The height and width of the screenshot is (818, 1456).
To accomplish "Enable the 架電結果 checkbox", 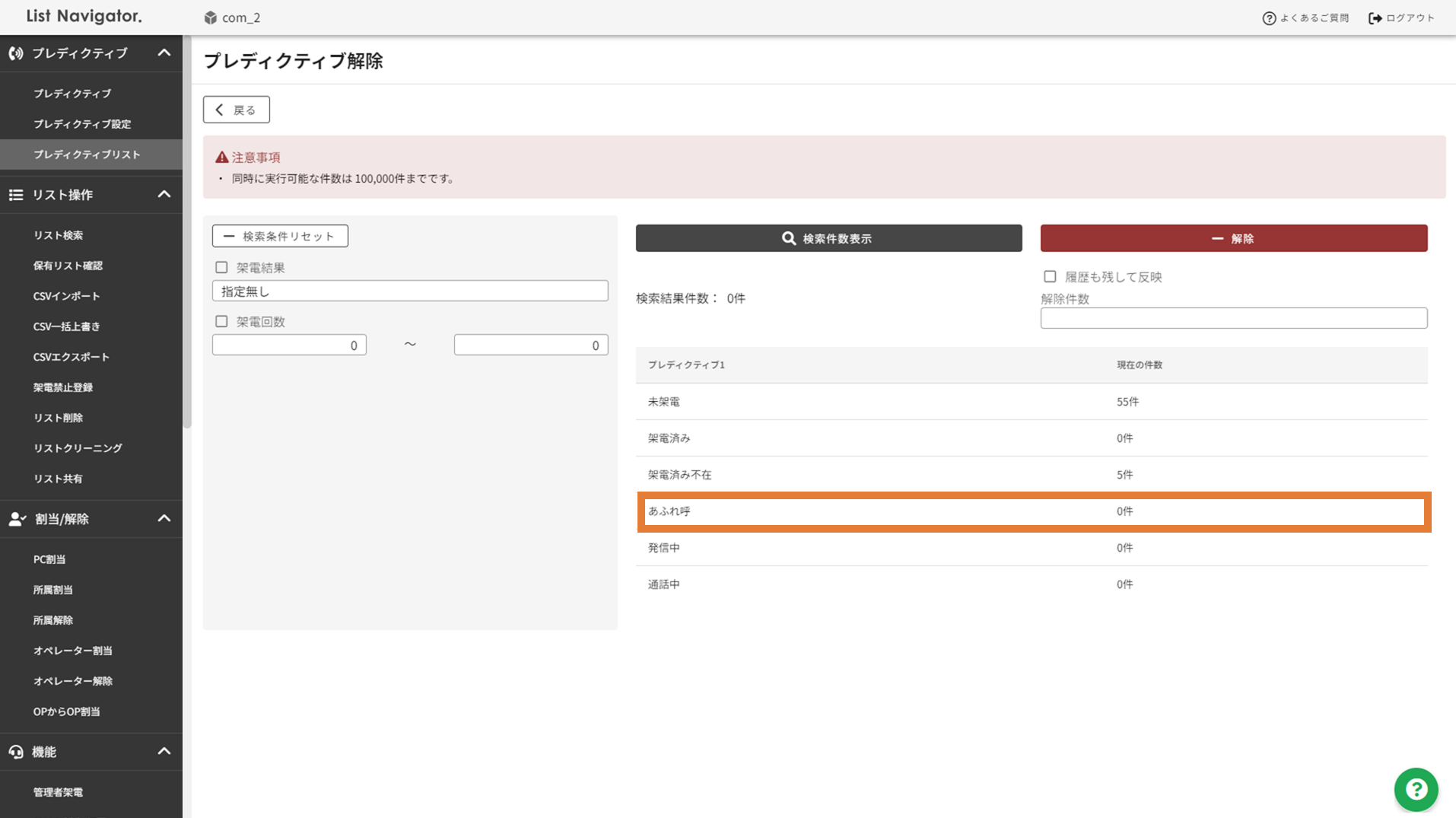I will 221,268.
